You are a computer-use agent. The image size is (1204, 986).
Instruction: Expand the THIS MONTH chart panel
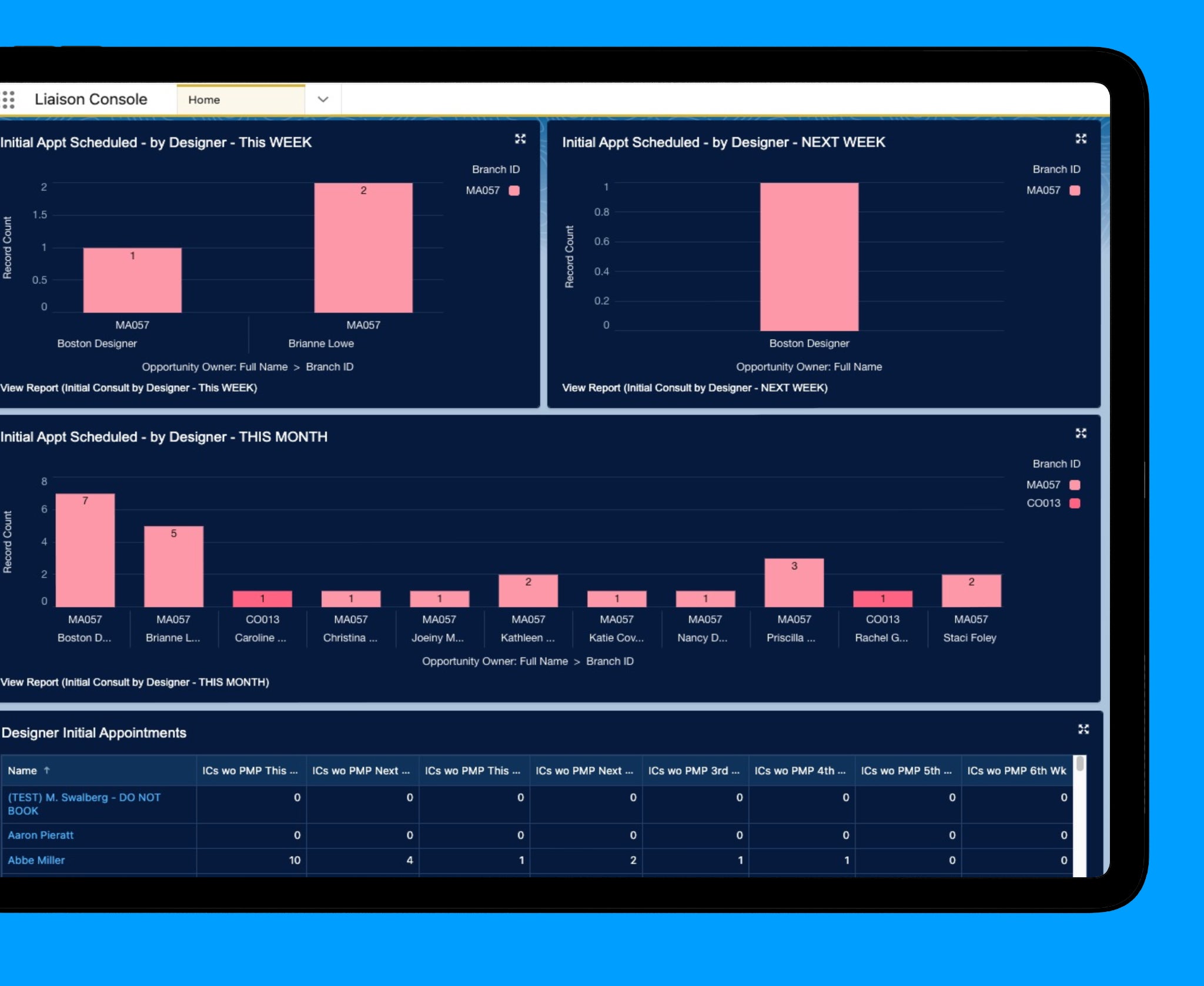click(x=1081, y=433)
